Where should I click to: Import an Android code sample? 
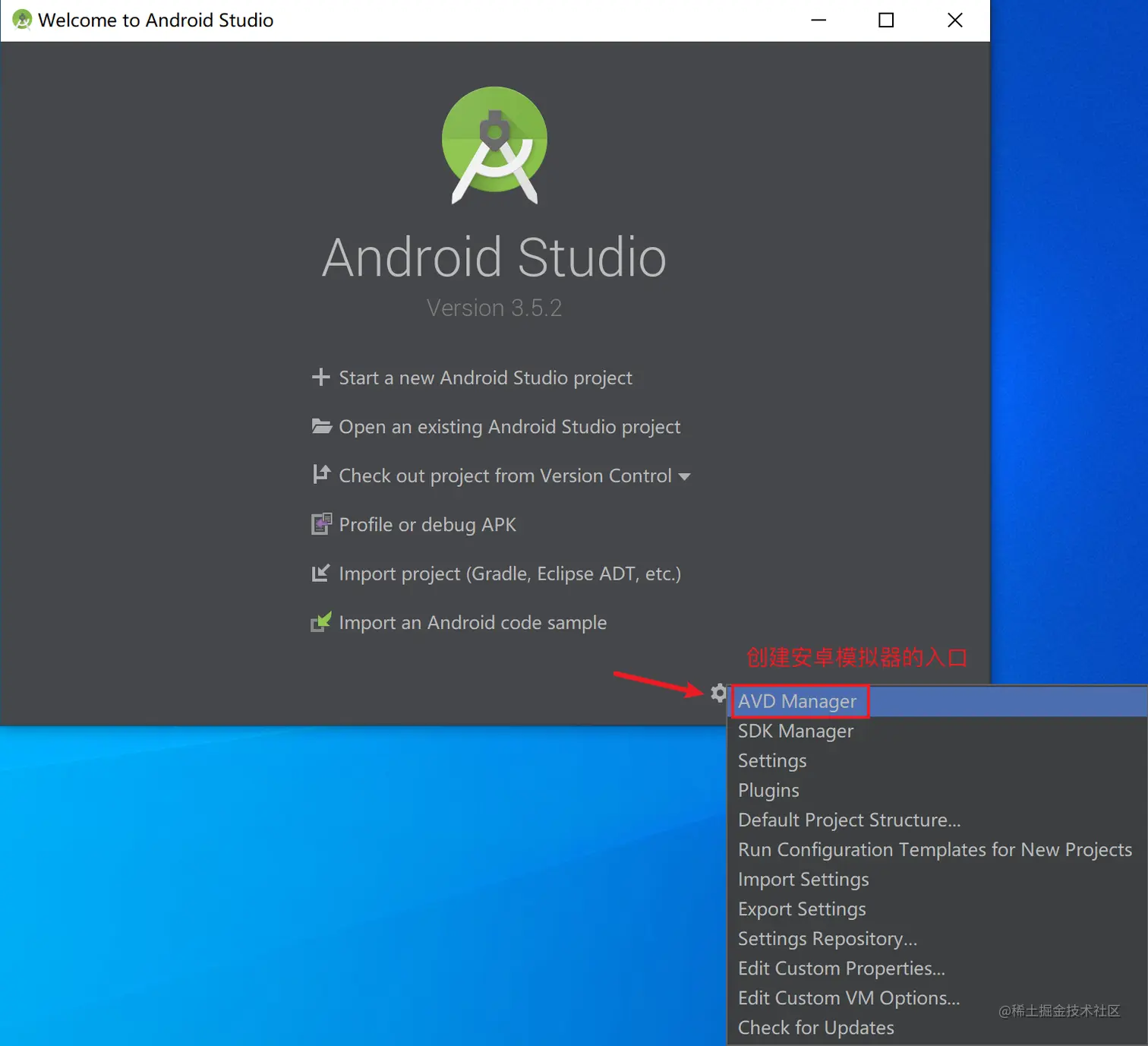coord(472,623)
